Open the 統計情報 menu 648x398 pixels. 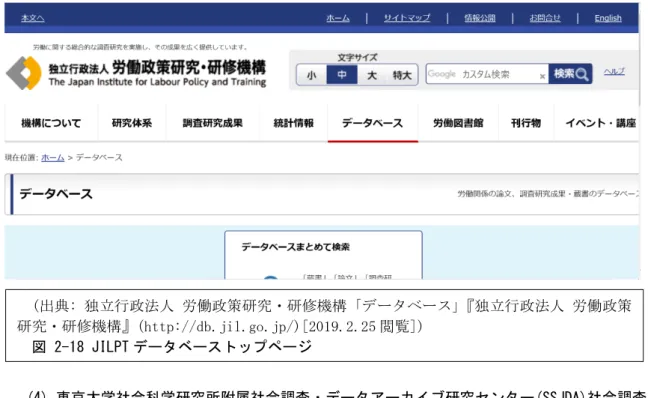[293, 123]
